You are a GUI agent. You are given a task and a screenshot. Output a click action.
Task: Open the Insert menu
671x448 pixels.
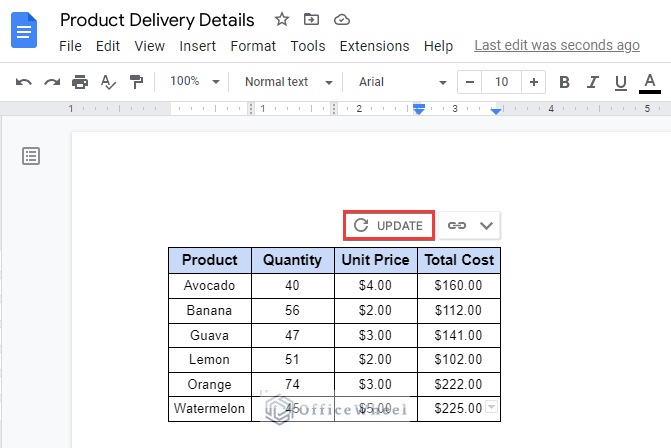(197, 46)
